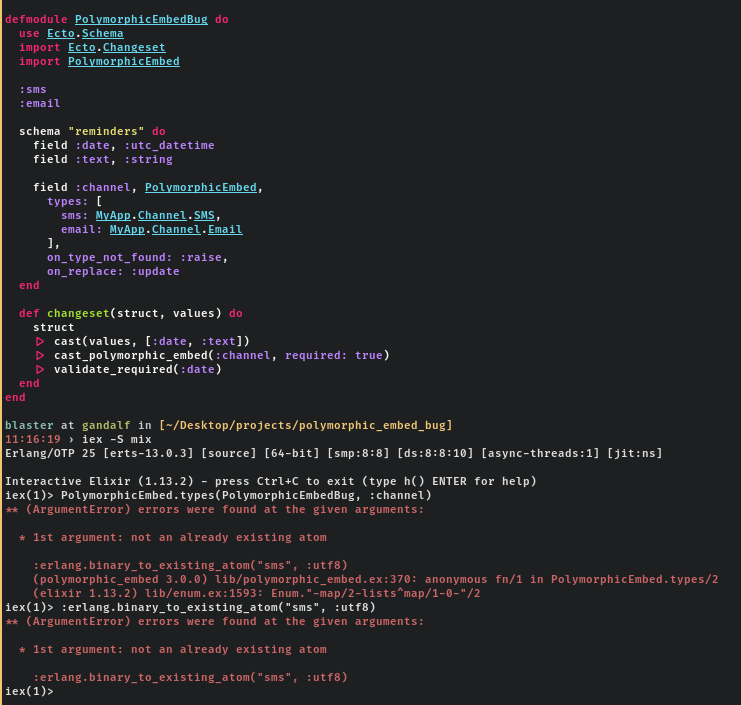Click the gandalf hostname in the prompt
The width and height of the screenshot is (741, 705).
[106, 425]
